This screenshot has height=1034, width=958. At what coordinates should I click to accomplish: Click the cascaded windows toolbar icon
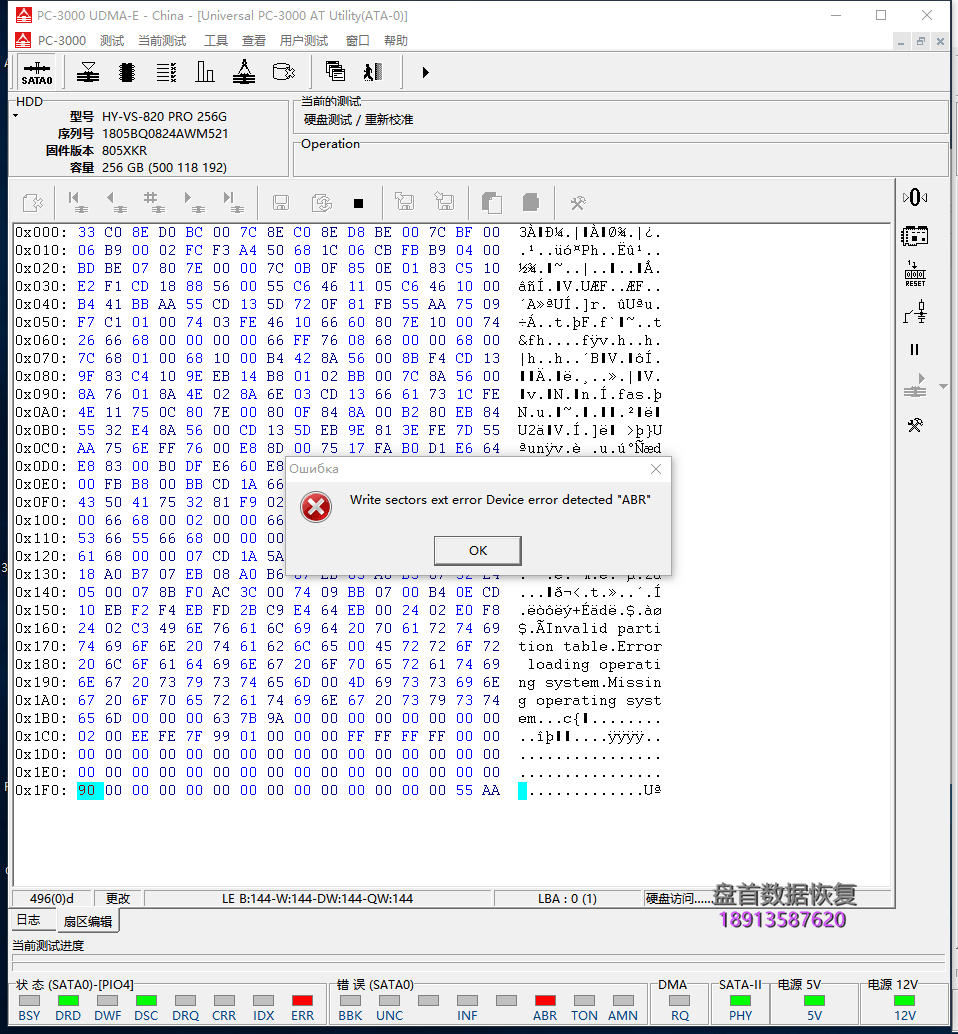coord(335,72)
